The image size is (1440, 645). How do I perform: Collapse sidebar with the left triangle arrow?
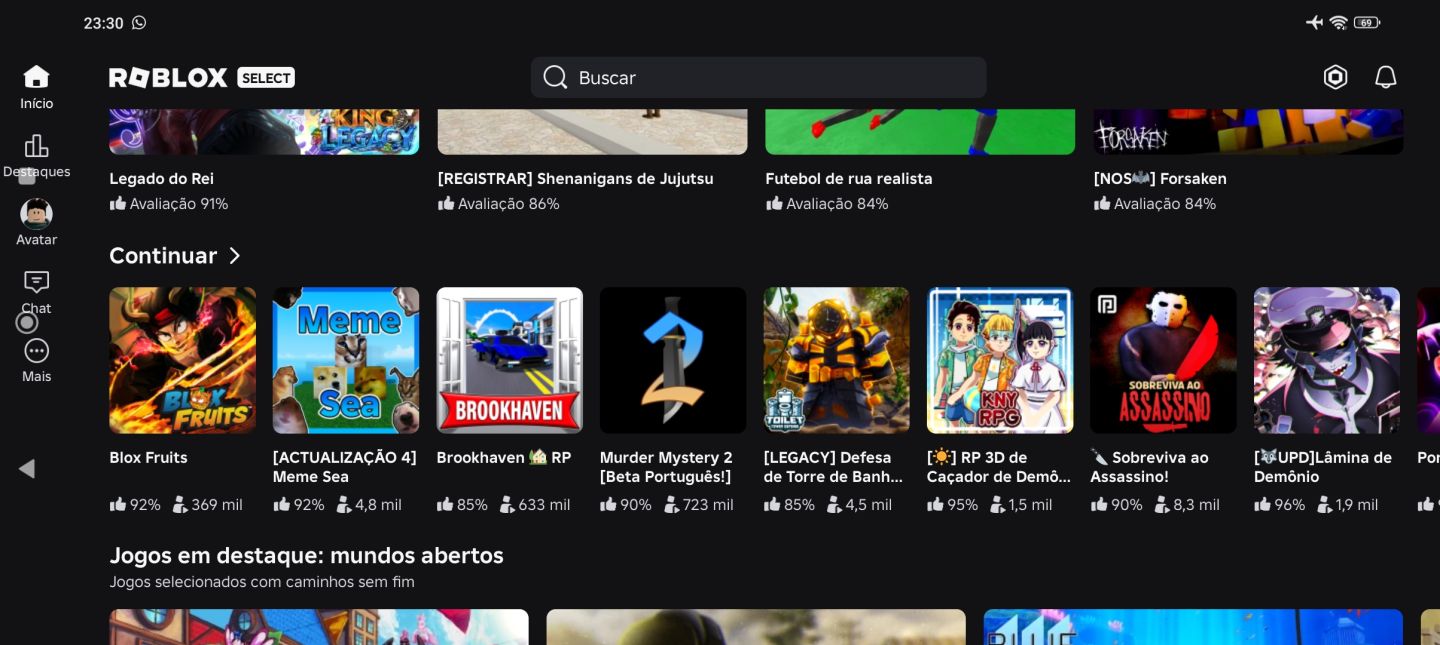tap(27, 468)
